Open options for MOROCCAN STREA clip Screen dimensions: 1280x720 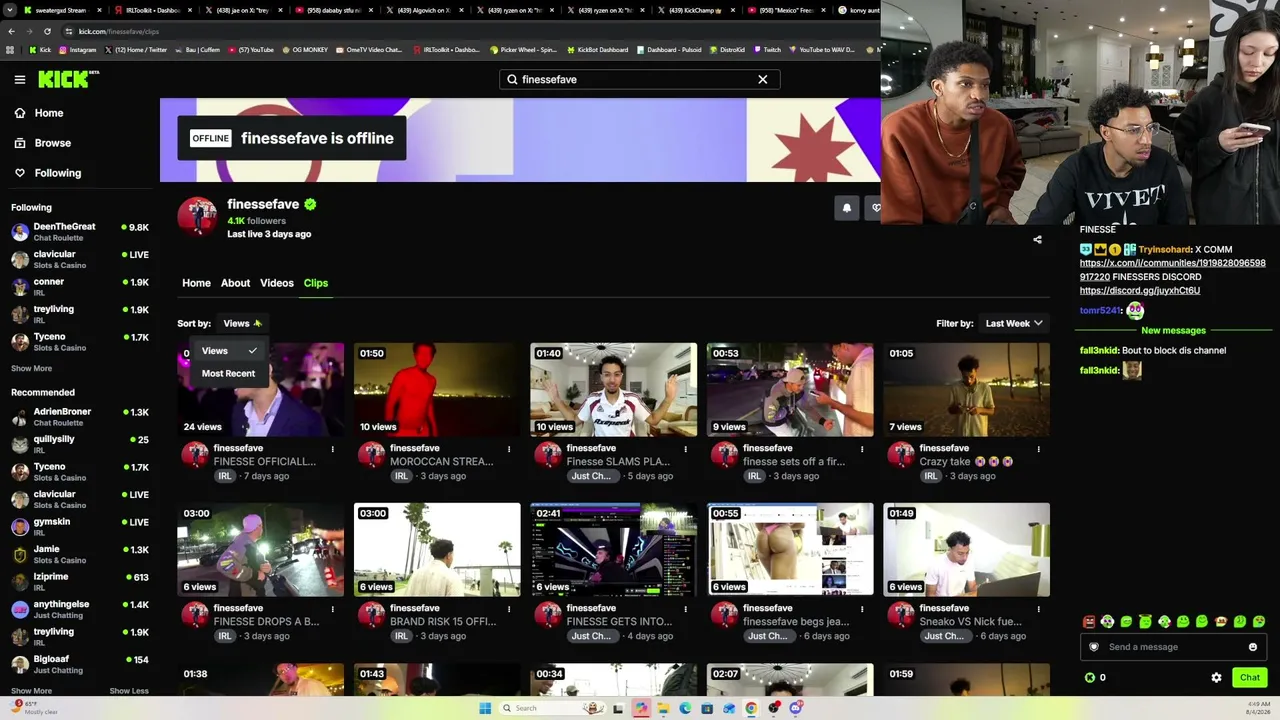click(x=509, y=449)
